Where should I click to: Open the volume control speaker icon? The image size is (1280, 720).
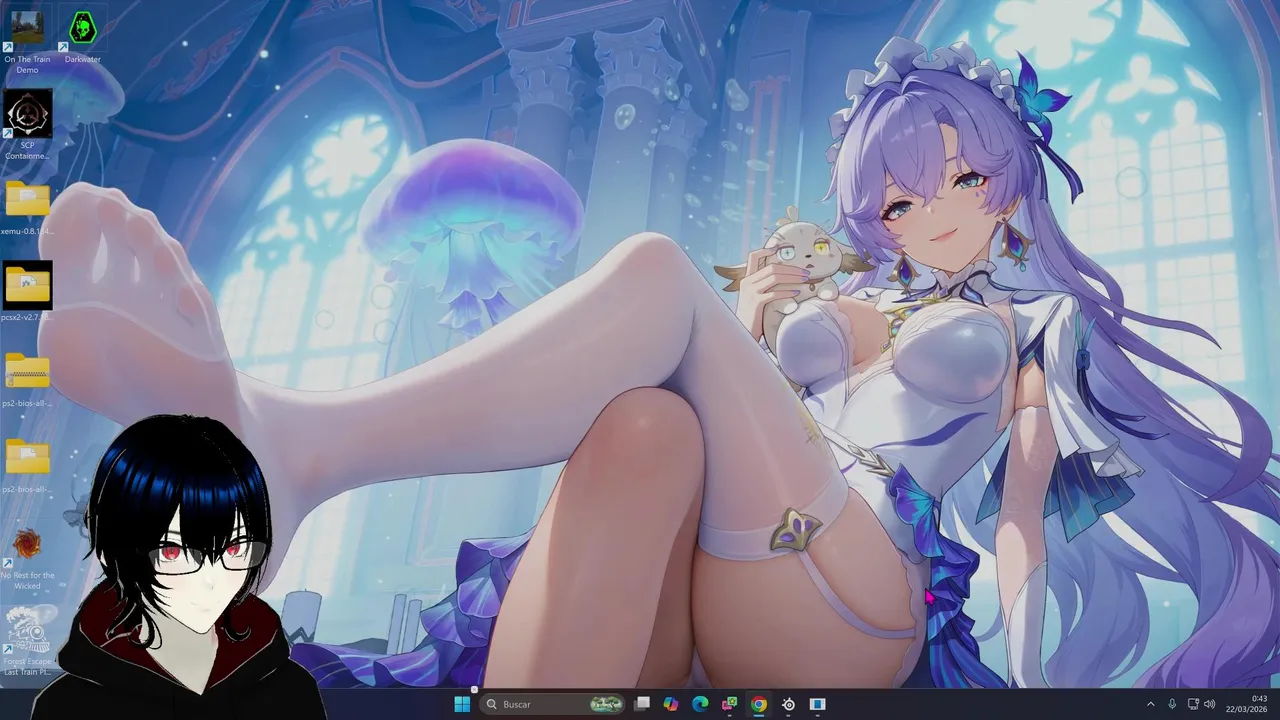[1209, 704]
